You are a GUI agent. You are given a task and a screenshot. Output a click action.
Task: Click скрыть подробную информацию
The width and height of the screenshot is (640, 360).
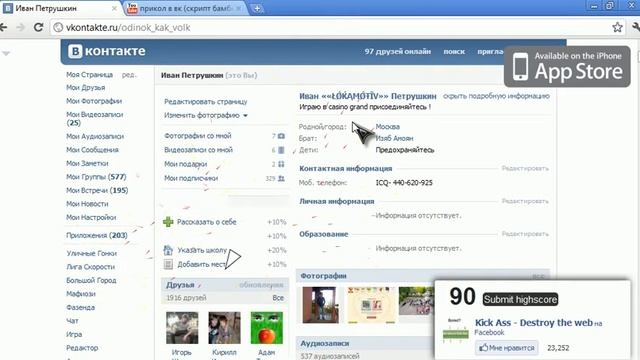coord(496,96)
